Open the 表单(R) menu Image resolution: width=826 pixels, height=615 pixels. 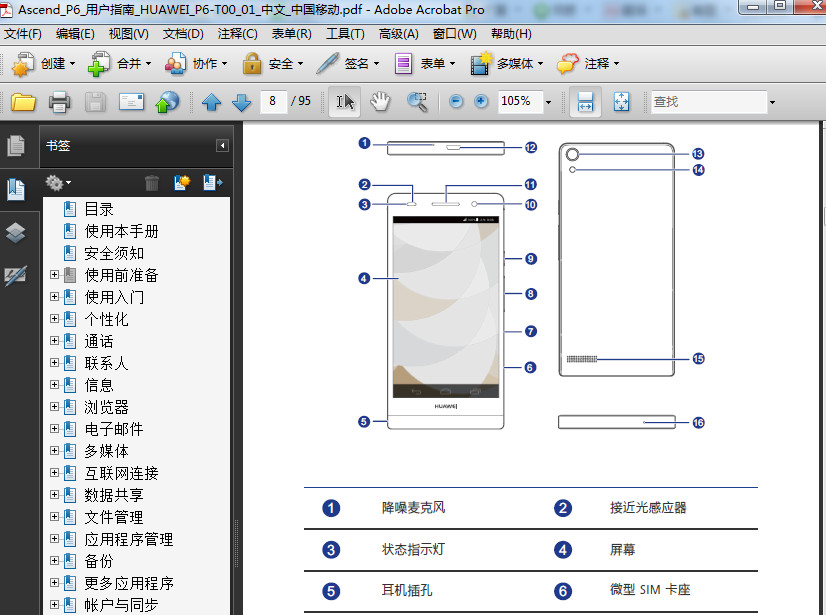[291, 34]
